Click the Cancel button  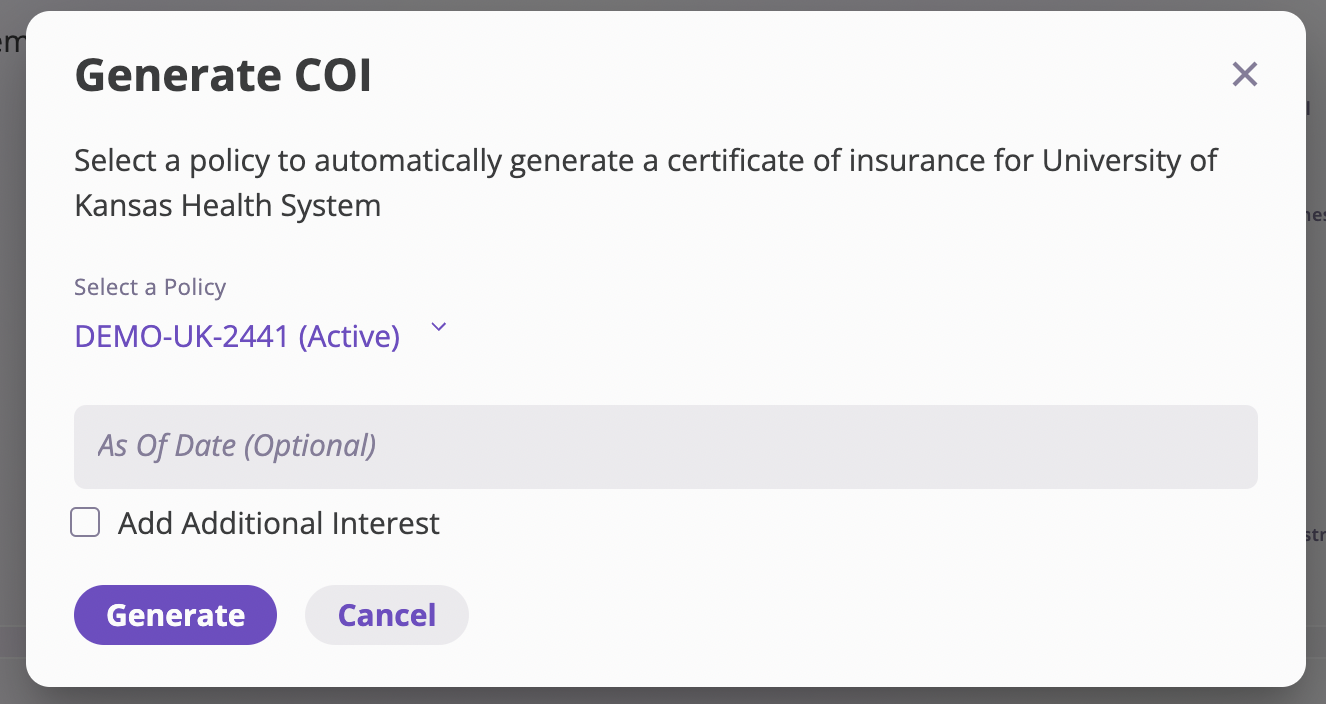386,614
